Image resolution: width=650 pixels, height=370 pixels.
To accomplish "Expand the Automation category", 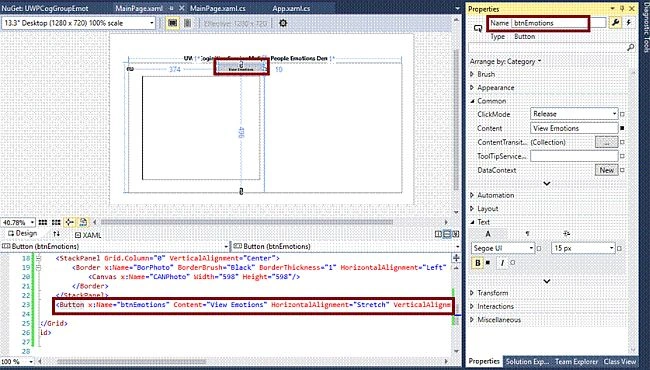I will (x=472, y=195).
